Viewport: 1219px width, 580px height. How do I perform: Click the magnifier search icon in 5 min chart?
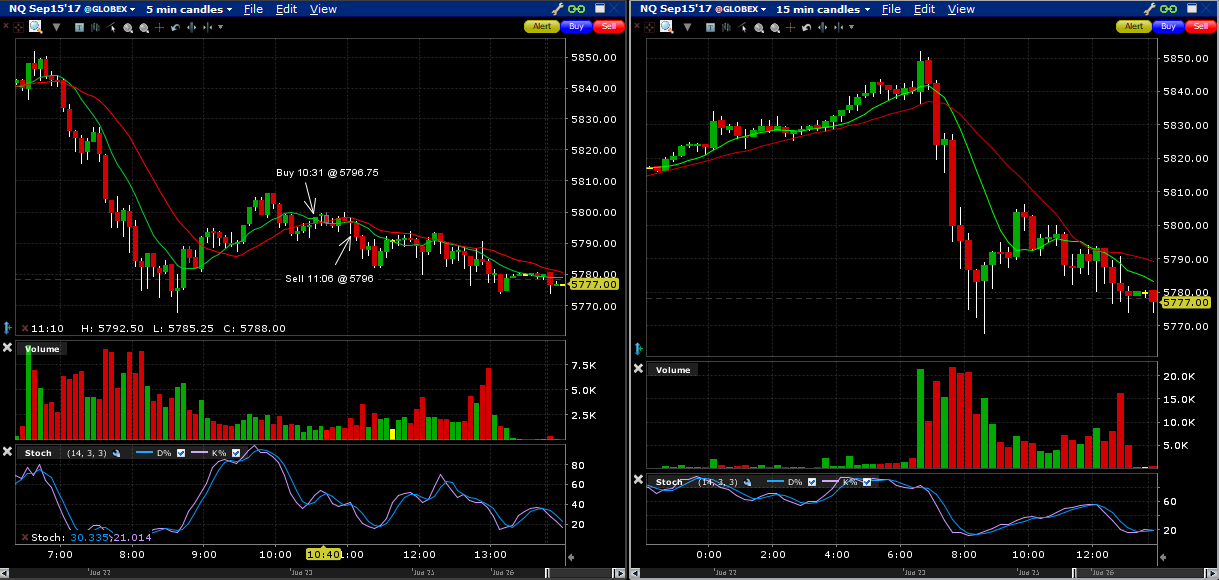point(36,26)
